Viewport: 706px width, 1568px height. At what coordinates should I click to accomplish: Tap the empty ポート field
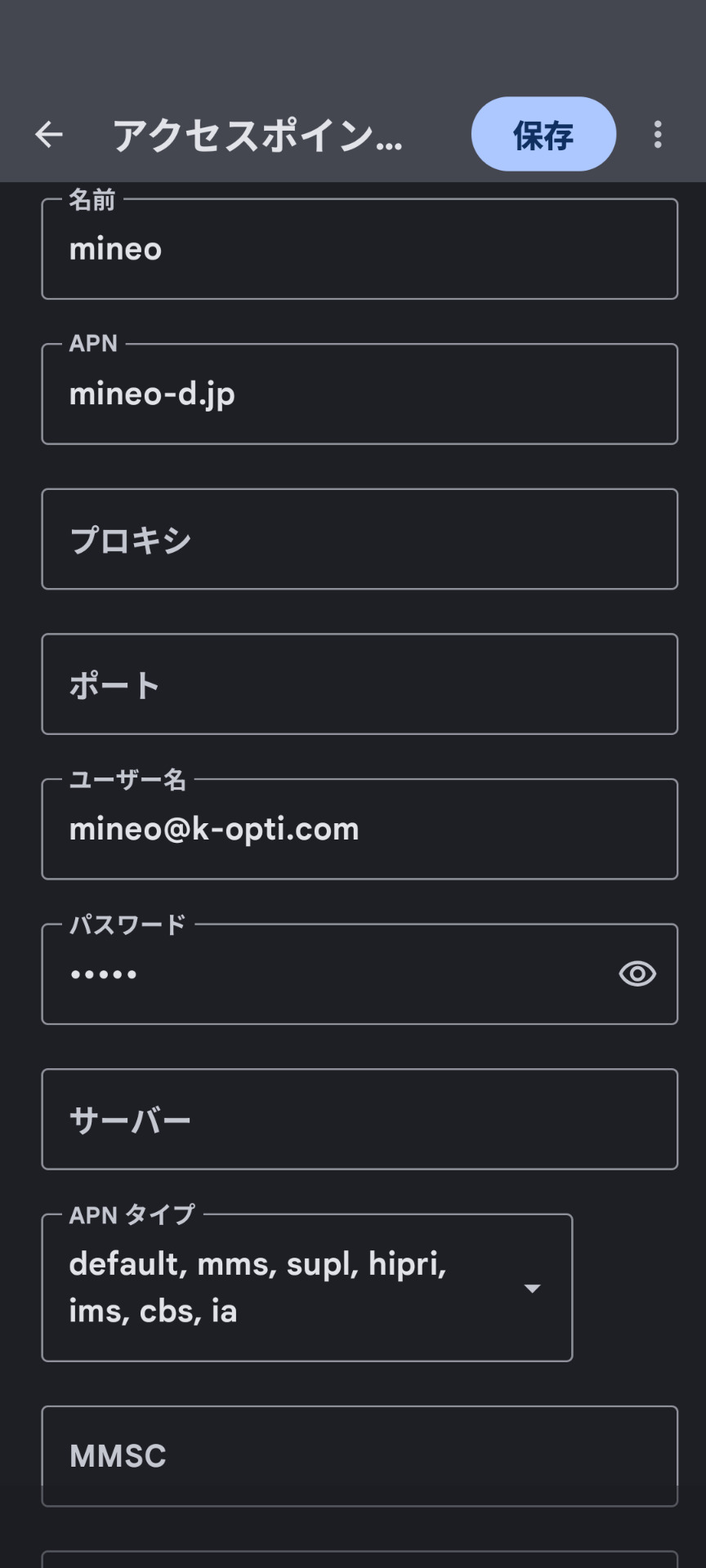point(360,684)
